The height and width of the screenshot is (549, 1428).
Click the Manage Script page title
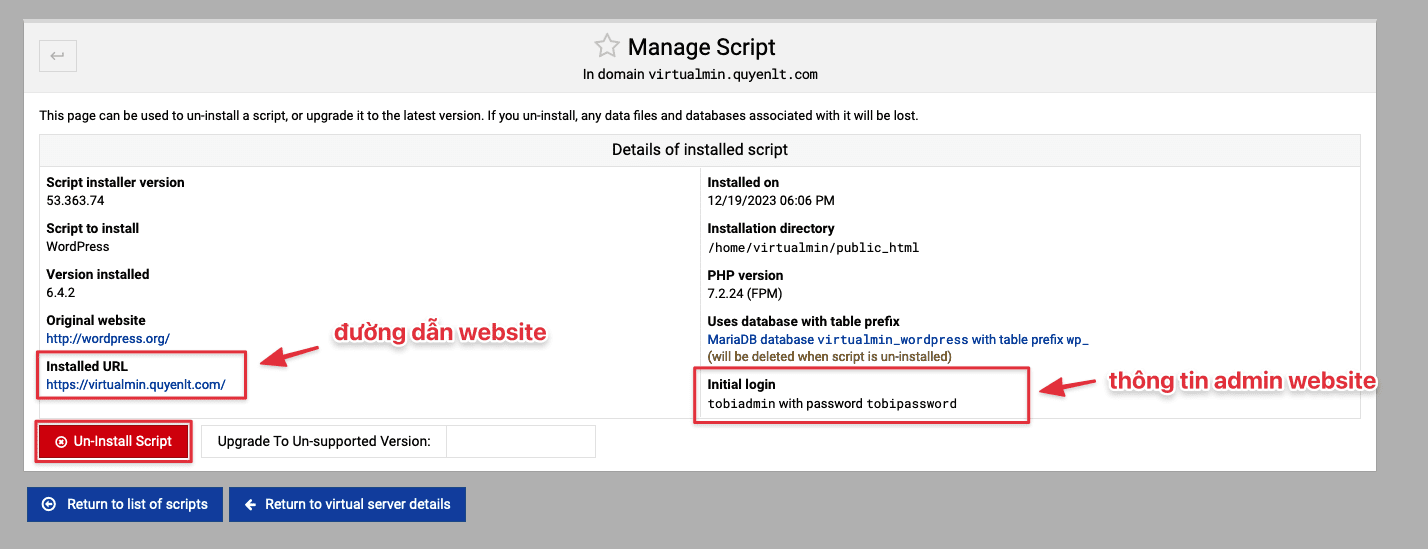[x=701, y=47]
